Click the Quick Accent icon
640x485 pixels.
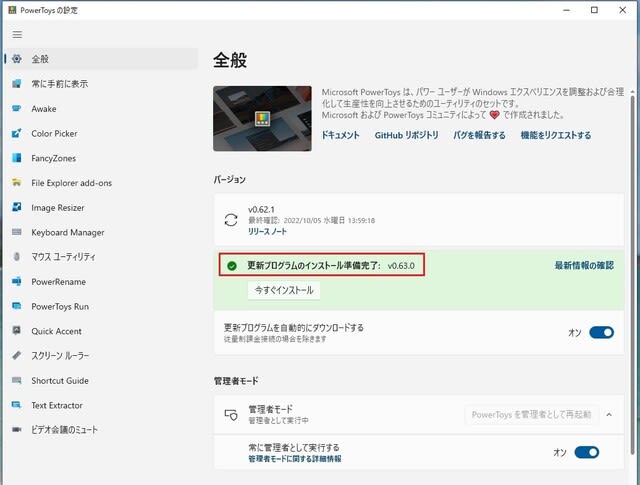[x=17, y=331]
